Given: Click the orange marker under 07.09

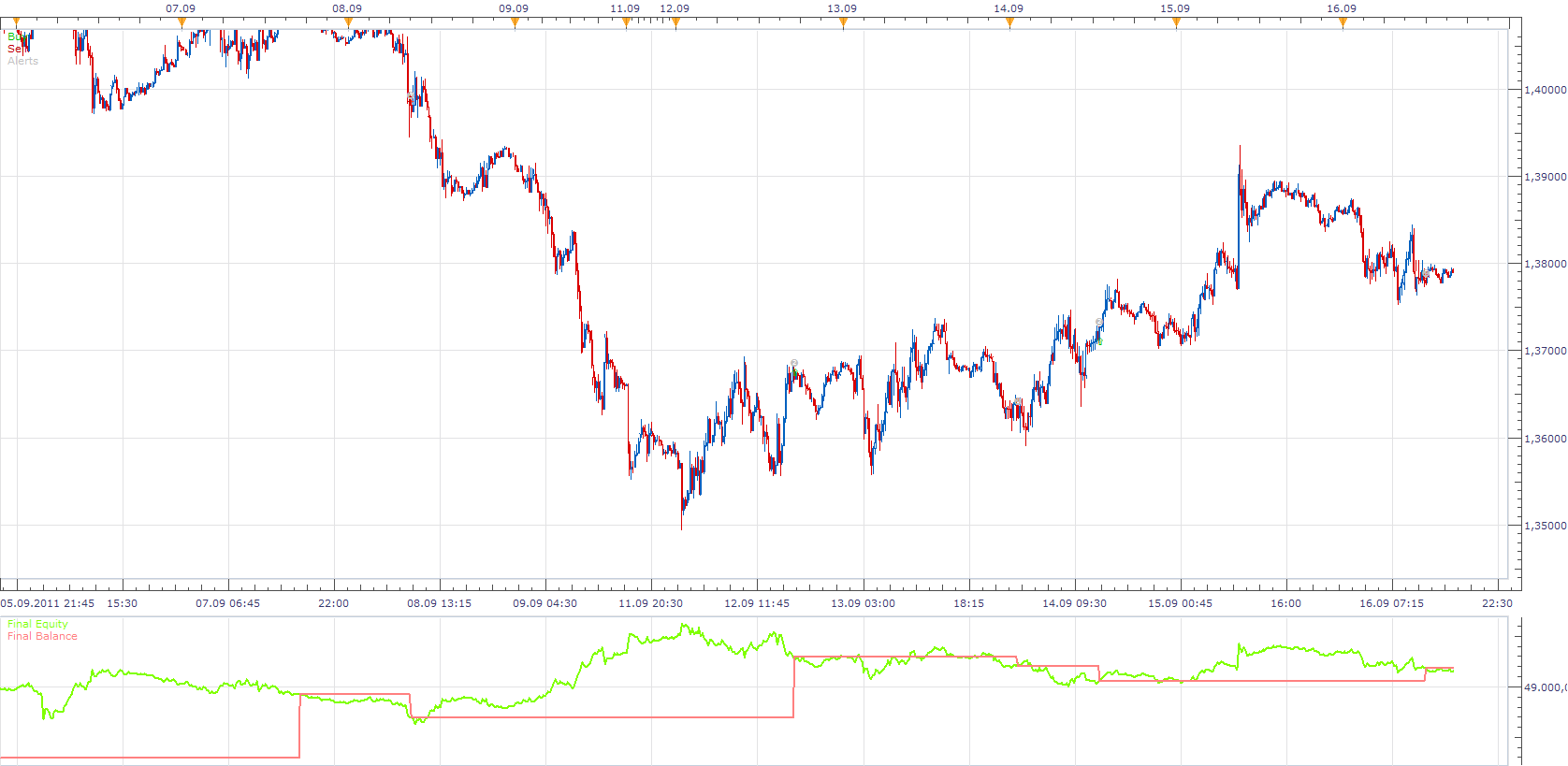Looking at the screenshot, I should coord(181,23).
